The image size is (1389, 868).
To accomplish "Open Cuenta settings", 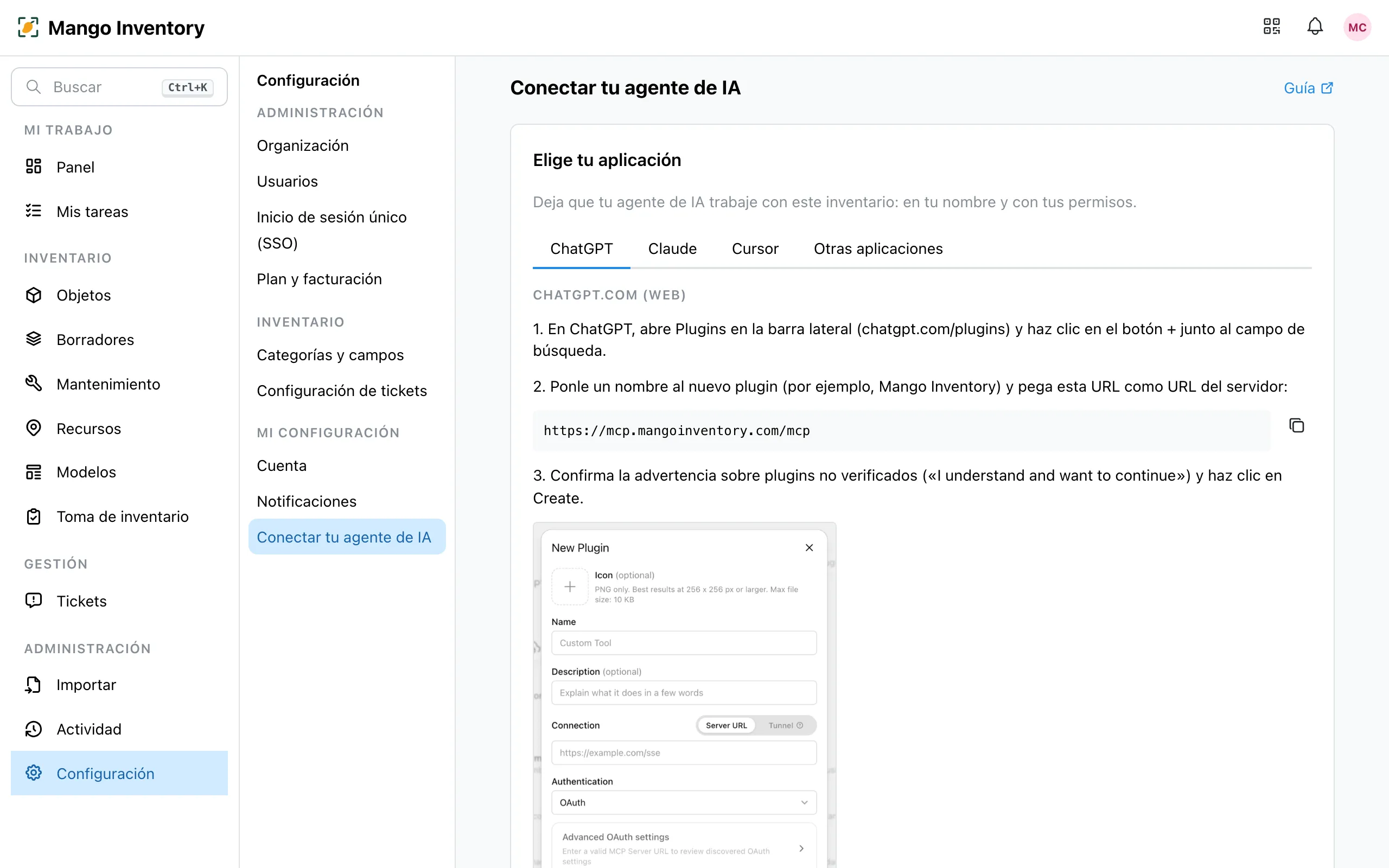I will (x=347, y=465).
